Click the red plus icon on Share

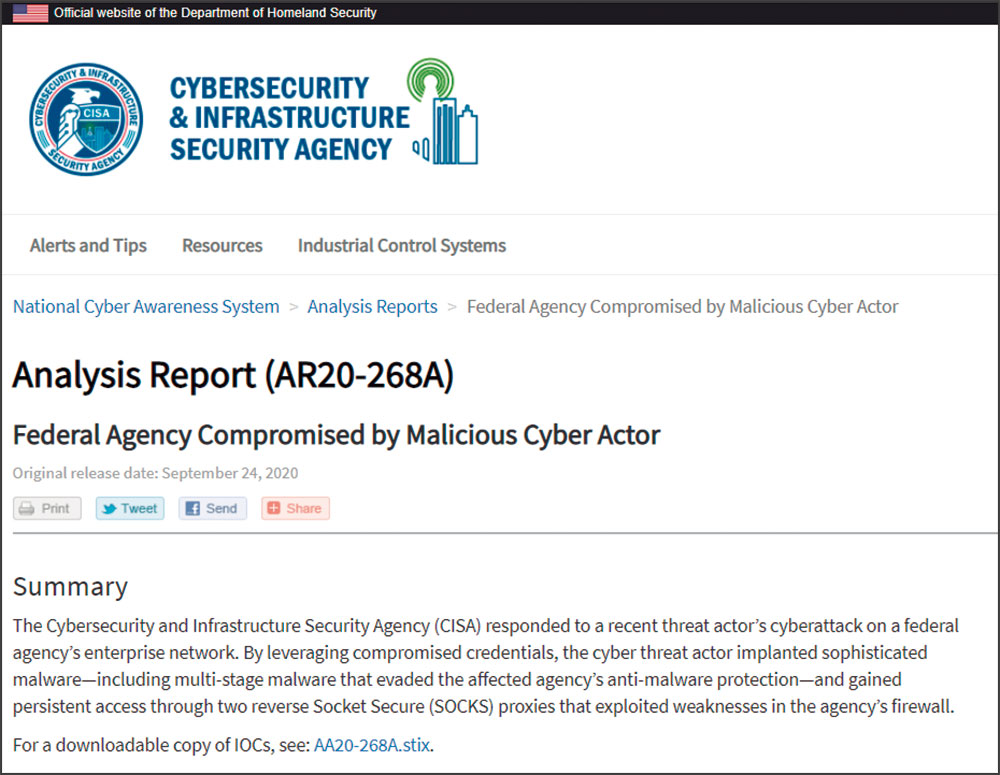(274, 508)
